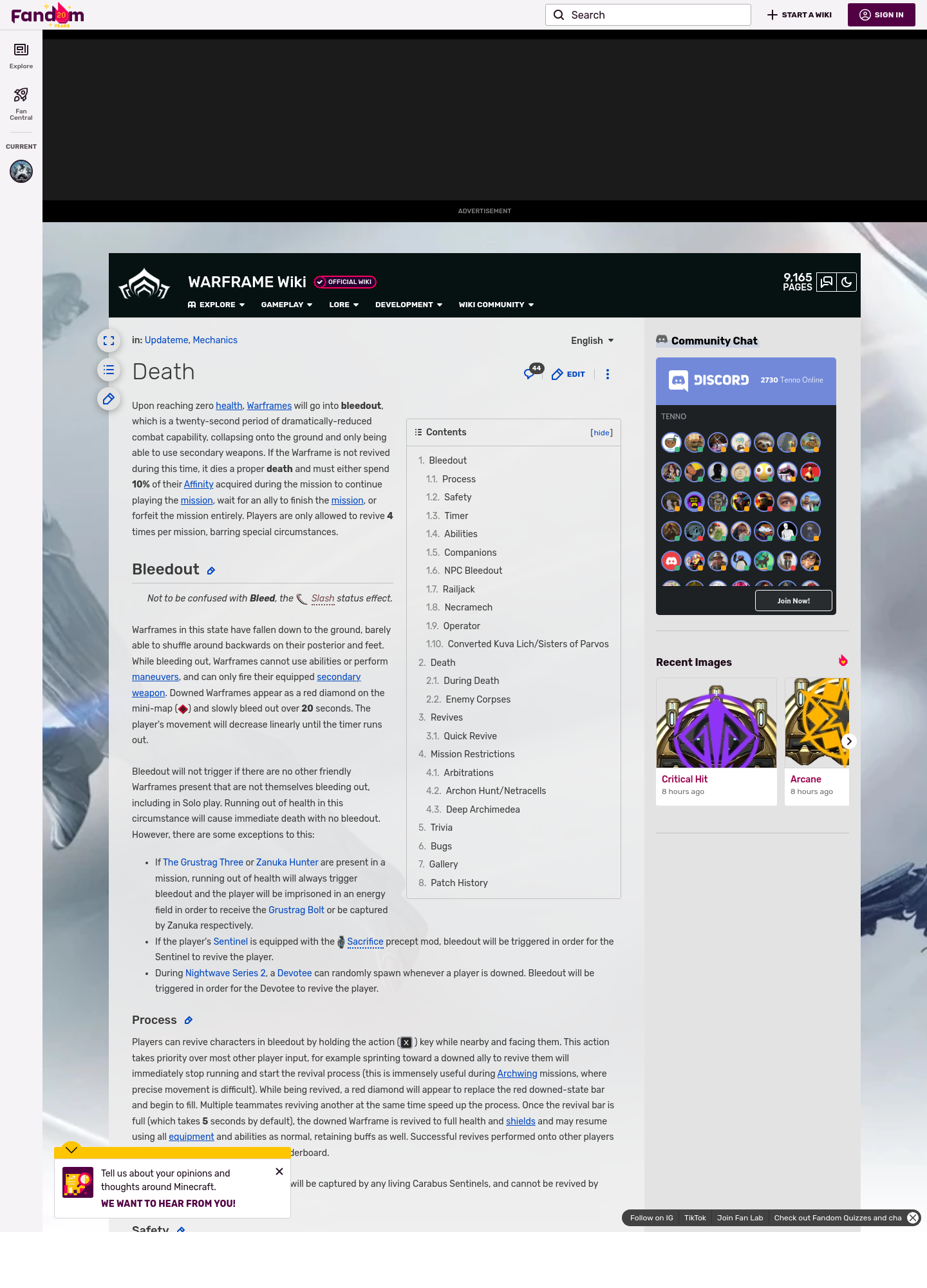Follow the health link in intro
This screenshot has height=1288, width=927.
point(229,406)
